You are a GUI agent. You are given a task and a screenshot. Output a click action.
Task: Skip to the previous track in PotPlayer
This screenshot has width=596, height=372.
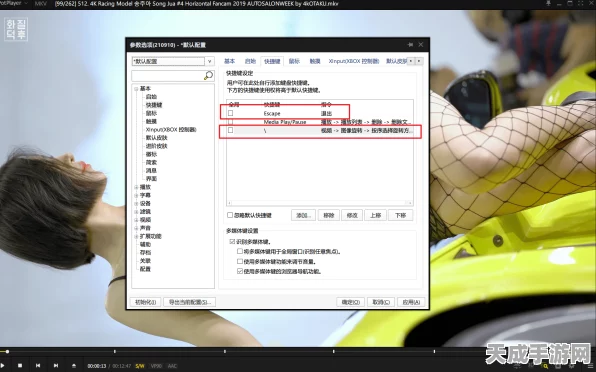[x=38, y=366]
